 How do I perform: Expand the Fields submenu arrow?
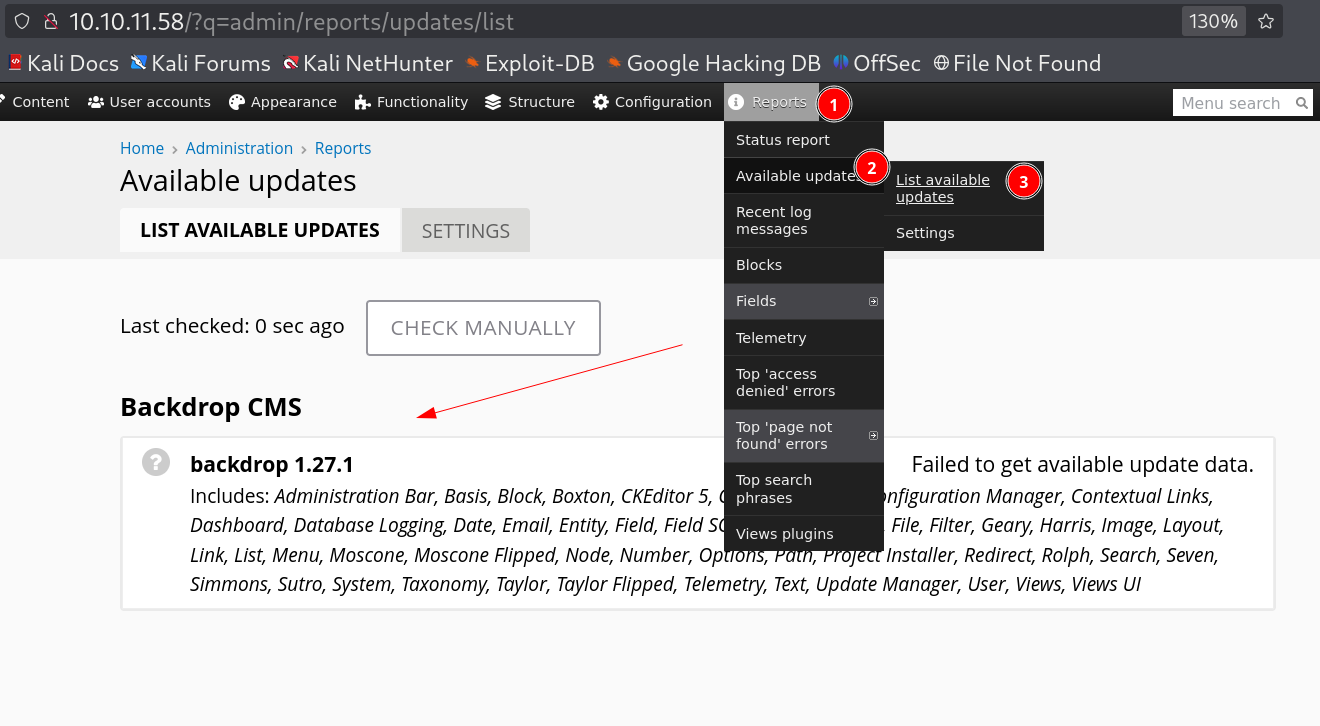[x=873, y=301]
